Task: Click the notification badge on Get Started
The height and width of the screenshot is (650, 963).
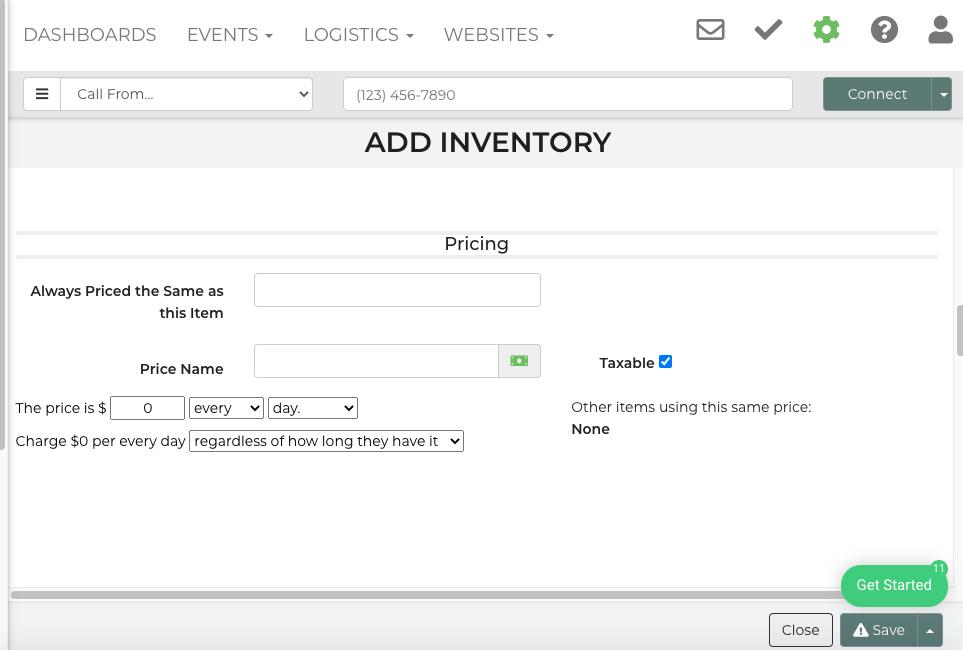Action: tap(938, 568)
